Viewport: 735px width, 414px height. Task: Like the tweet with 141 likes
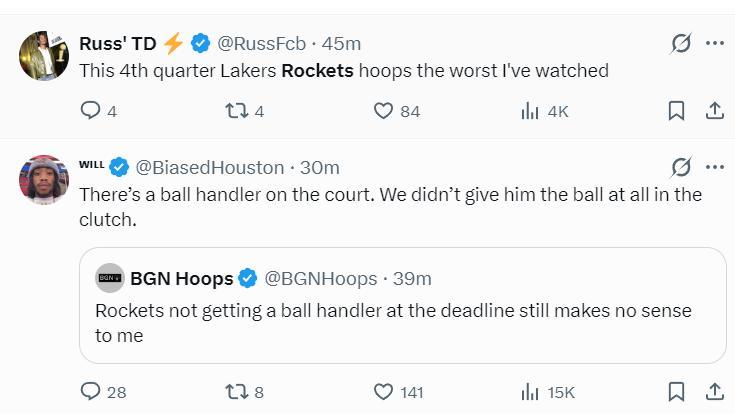[x=383, y=391]
